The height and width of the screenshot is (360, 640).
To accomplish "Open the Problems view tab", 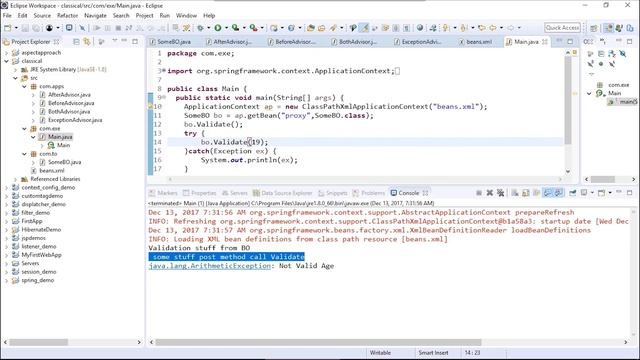I will tap(369, 193).
